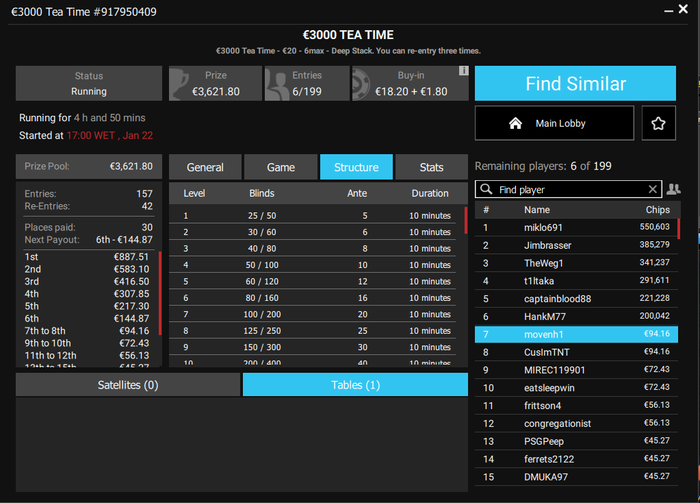Click the payouts list scrollbar

(x=160, y=293)
